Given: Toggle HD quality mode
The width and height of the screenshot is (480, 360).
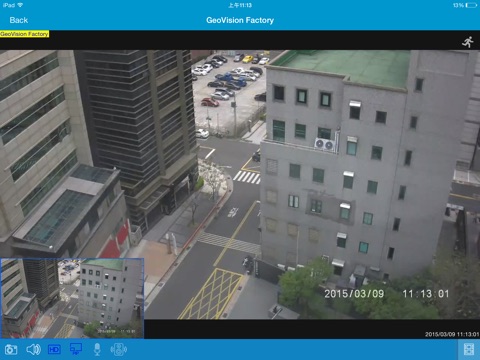Looking at the screenshot, I should pos(54,349).
